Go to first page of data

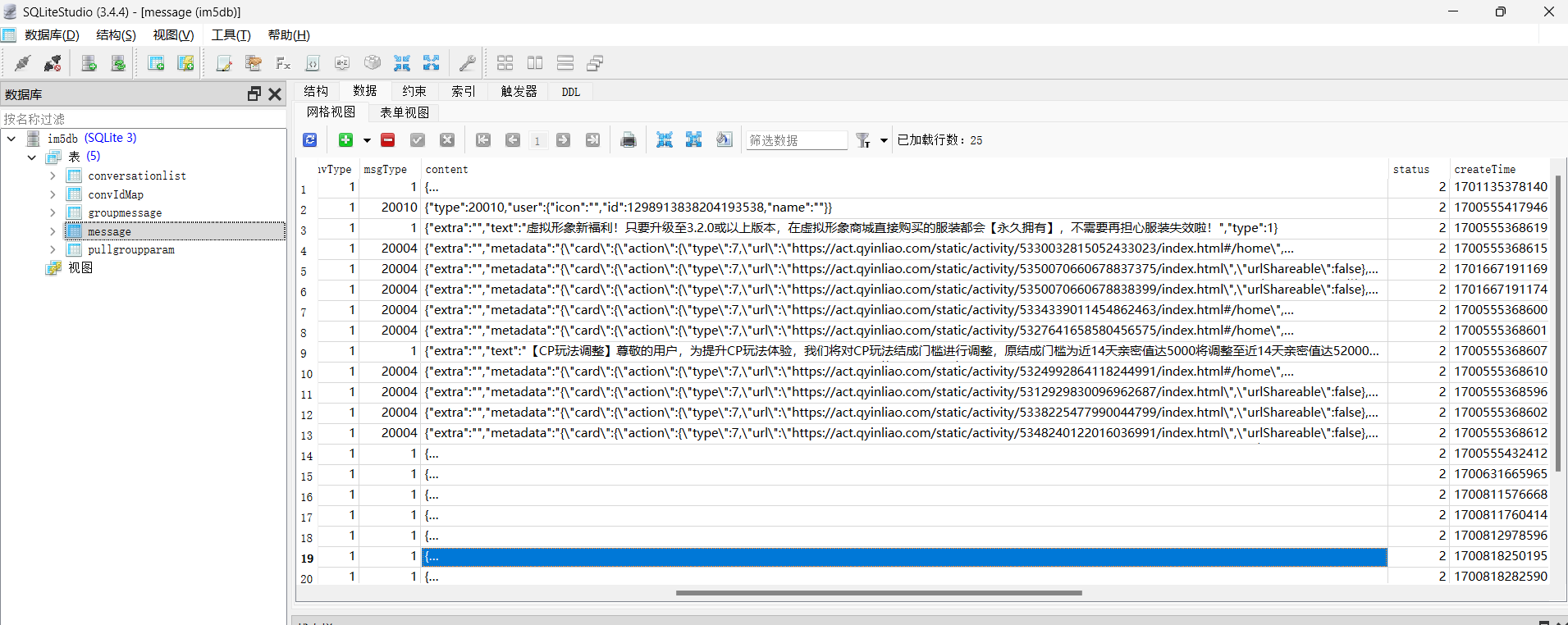pyautogui.click(x=483, y=140)
